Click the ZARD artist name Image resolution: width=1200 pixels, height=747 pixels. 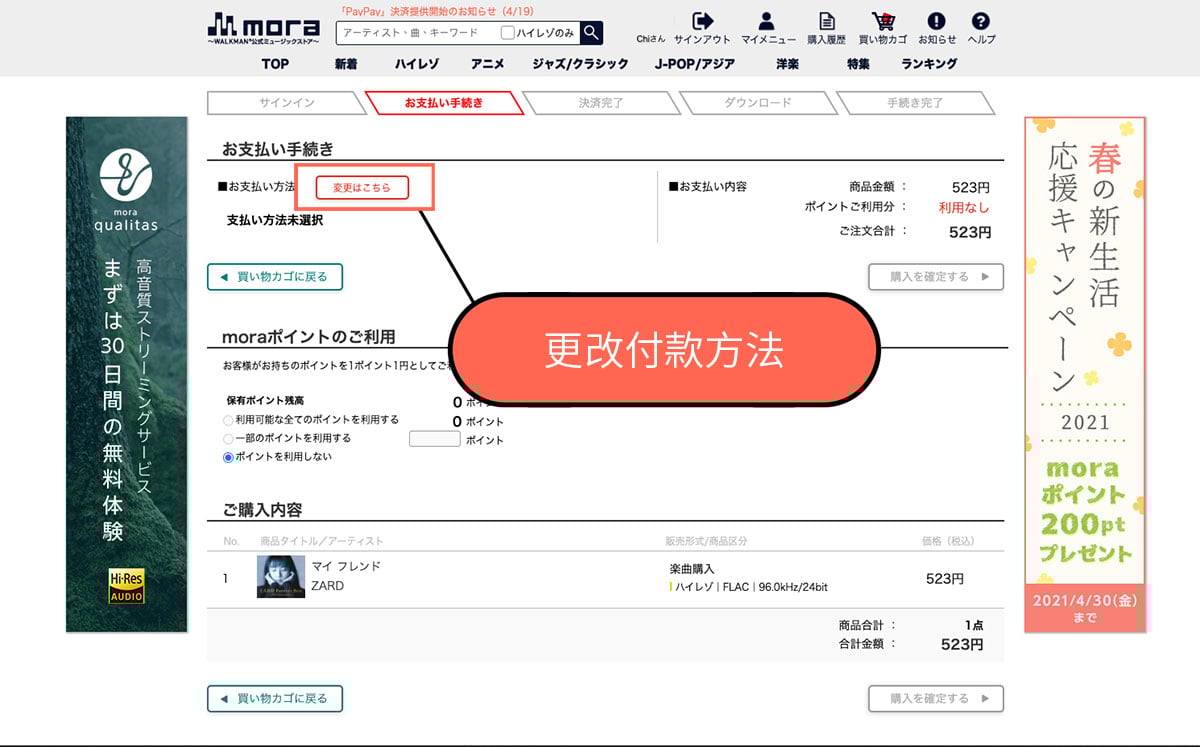tap(328, 586)
